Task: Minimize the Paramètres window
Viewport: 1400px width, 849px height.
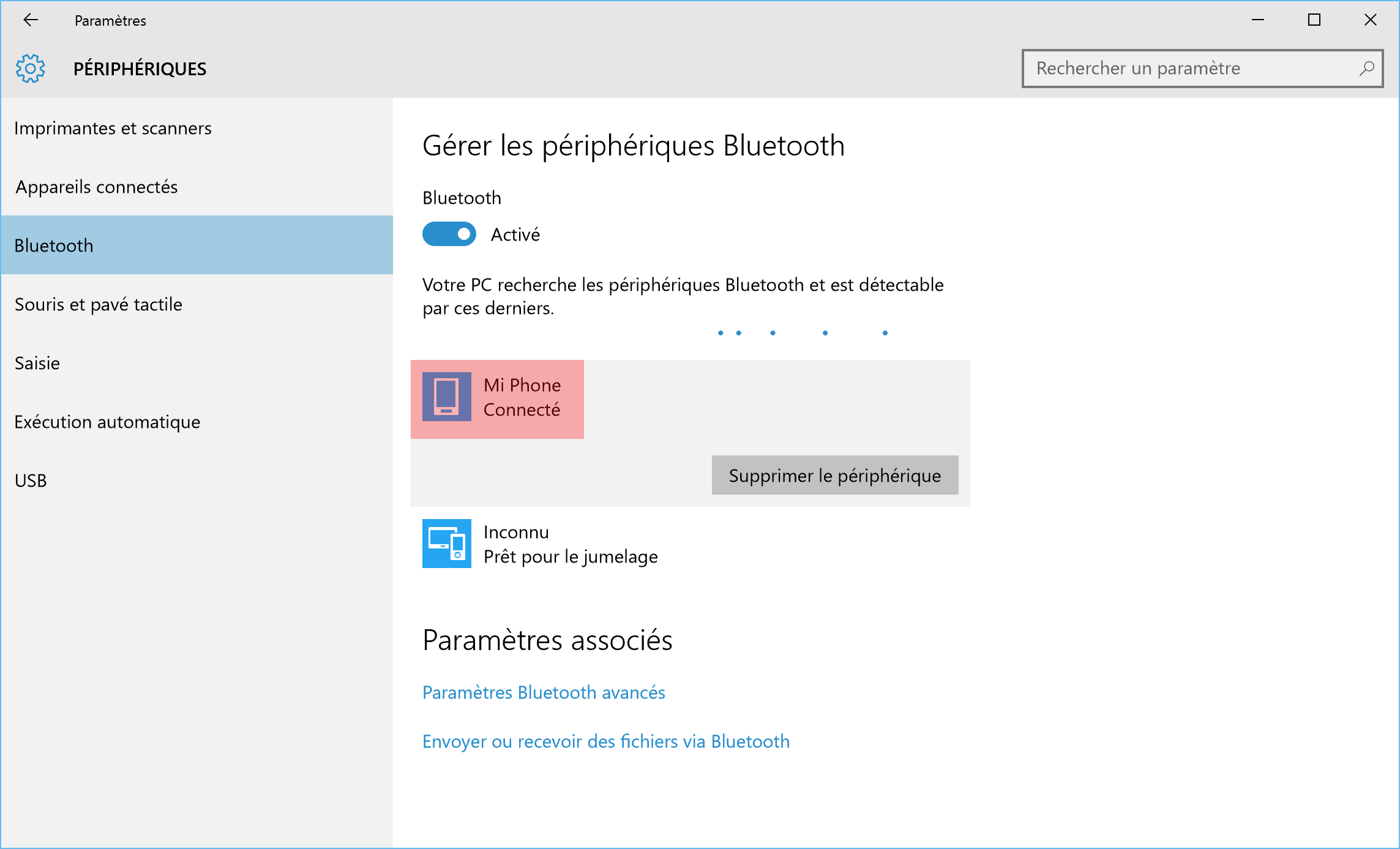Action: [x=1258, y=20]
